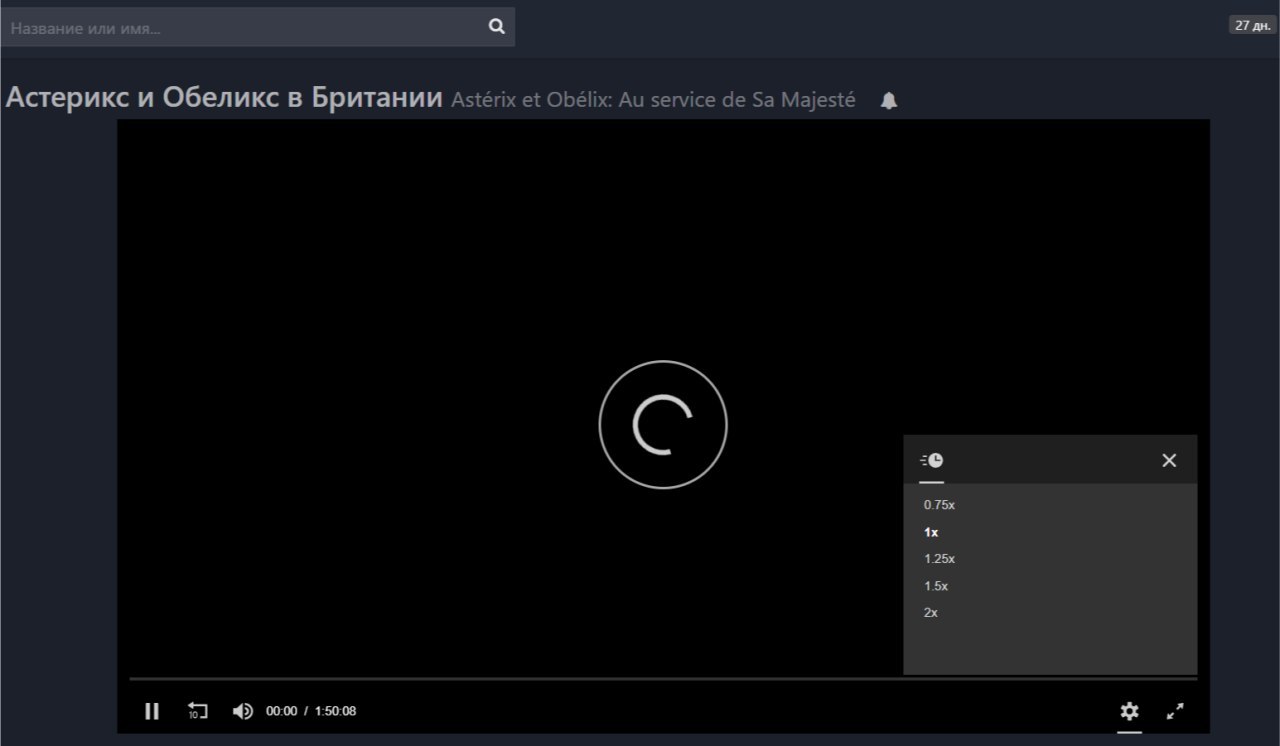Click the search magnifier button

coord(497,27)
